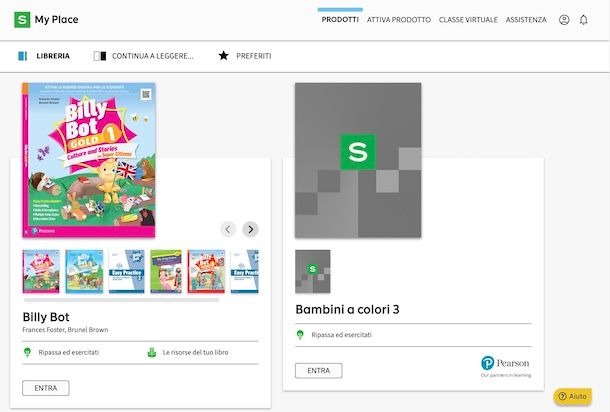Click ENTRA button for Billy Bot
The height and width of the screenshot is (412, 610).
pos(46,388)
